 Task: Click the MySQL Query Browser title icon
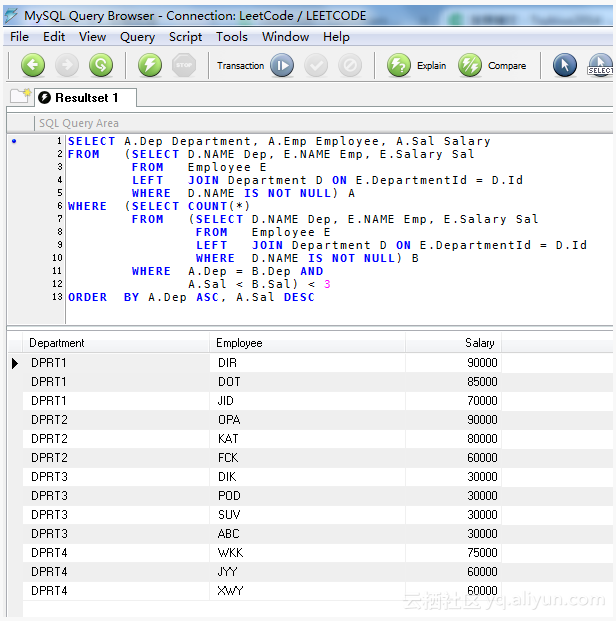point(11,16)
